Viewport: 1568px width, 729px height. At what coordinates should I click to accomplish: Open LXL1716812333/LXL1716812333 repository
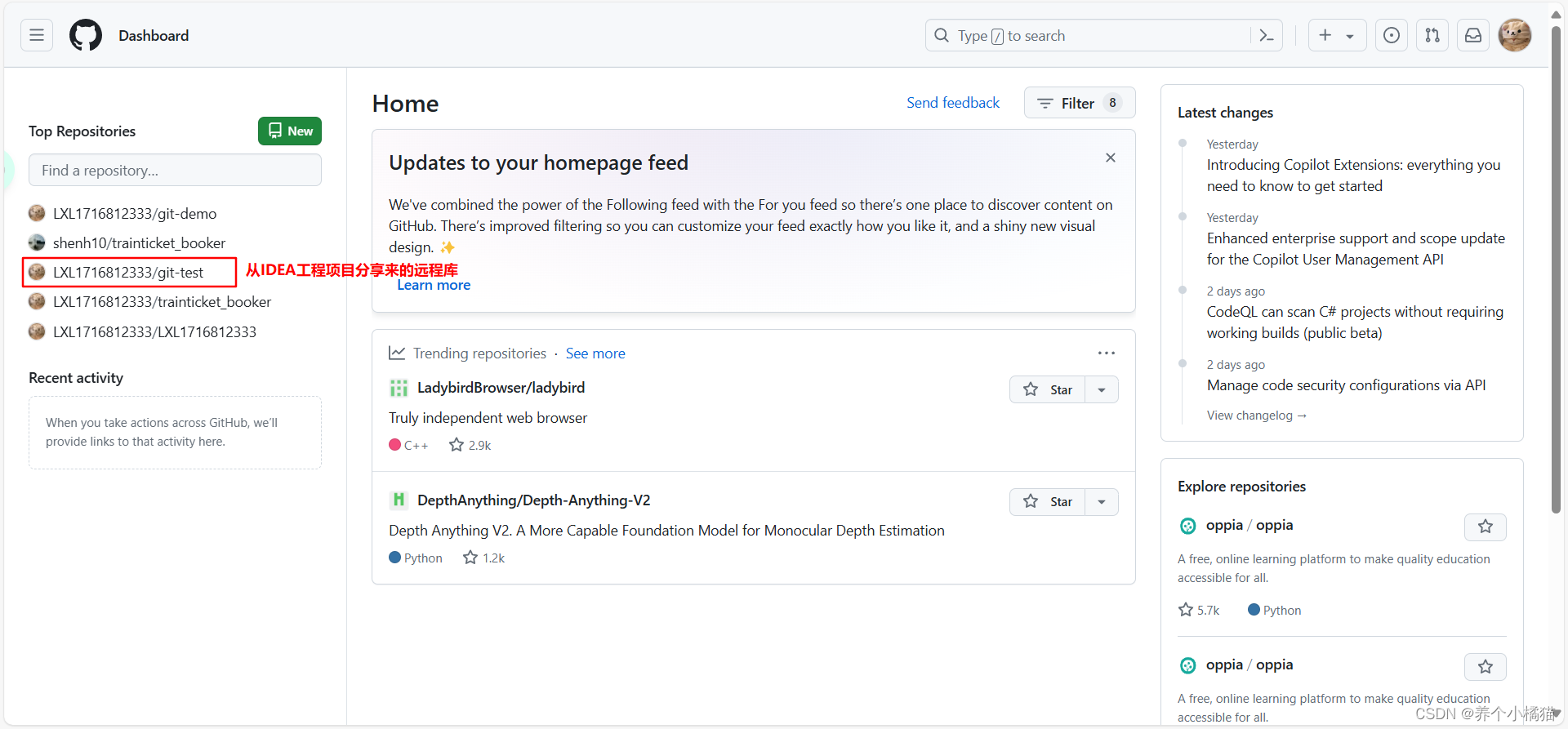click(x=154, y=331)
